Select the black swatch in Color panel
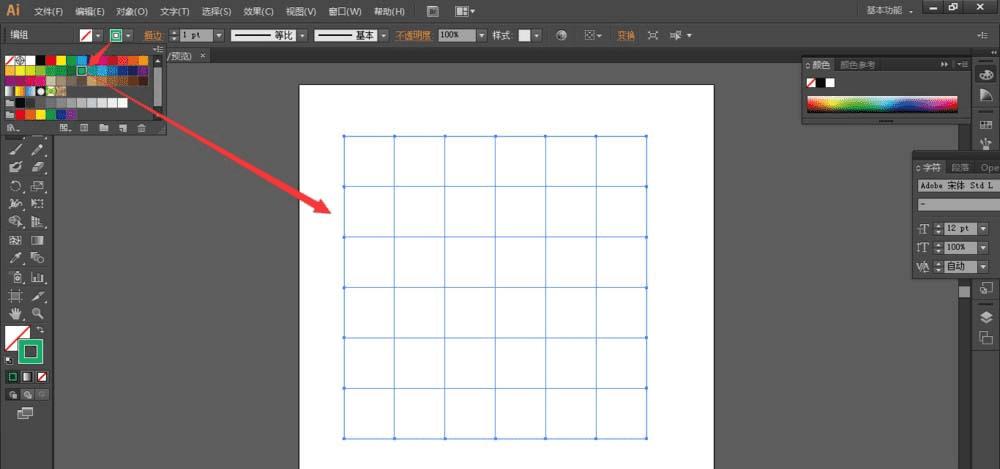Screen dimensions: 1000x469 [x=820, y=83]
